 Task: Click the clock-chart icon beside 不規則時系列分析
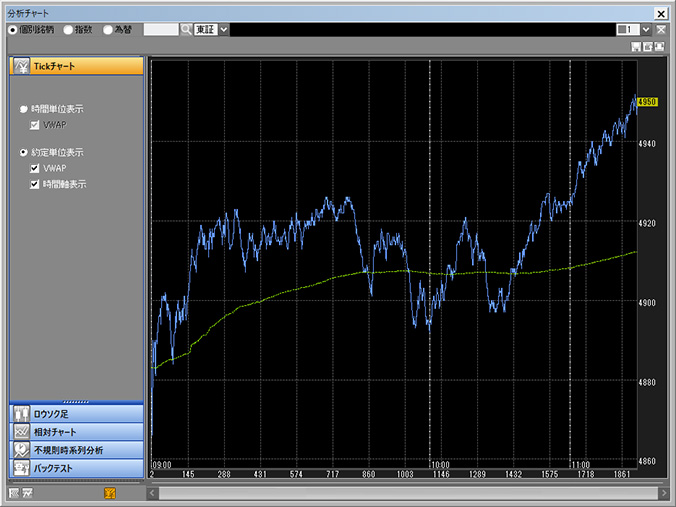pyautogui.click(x=21, y=450)
